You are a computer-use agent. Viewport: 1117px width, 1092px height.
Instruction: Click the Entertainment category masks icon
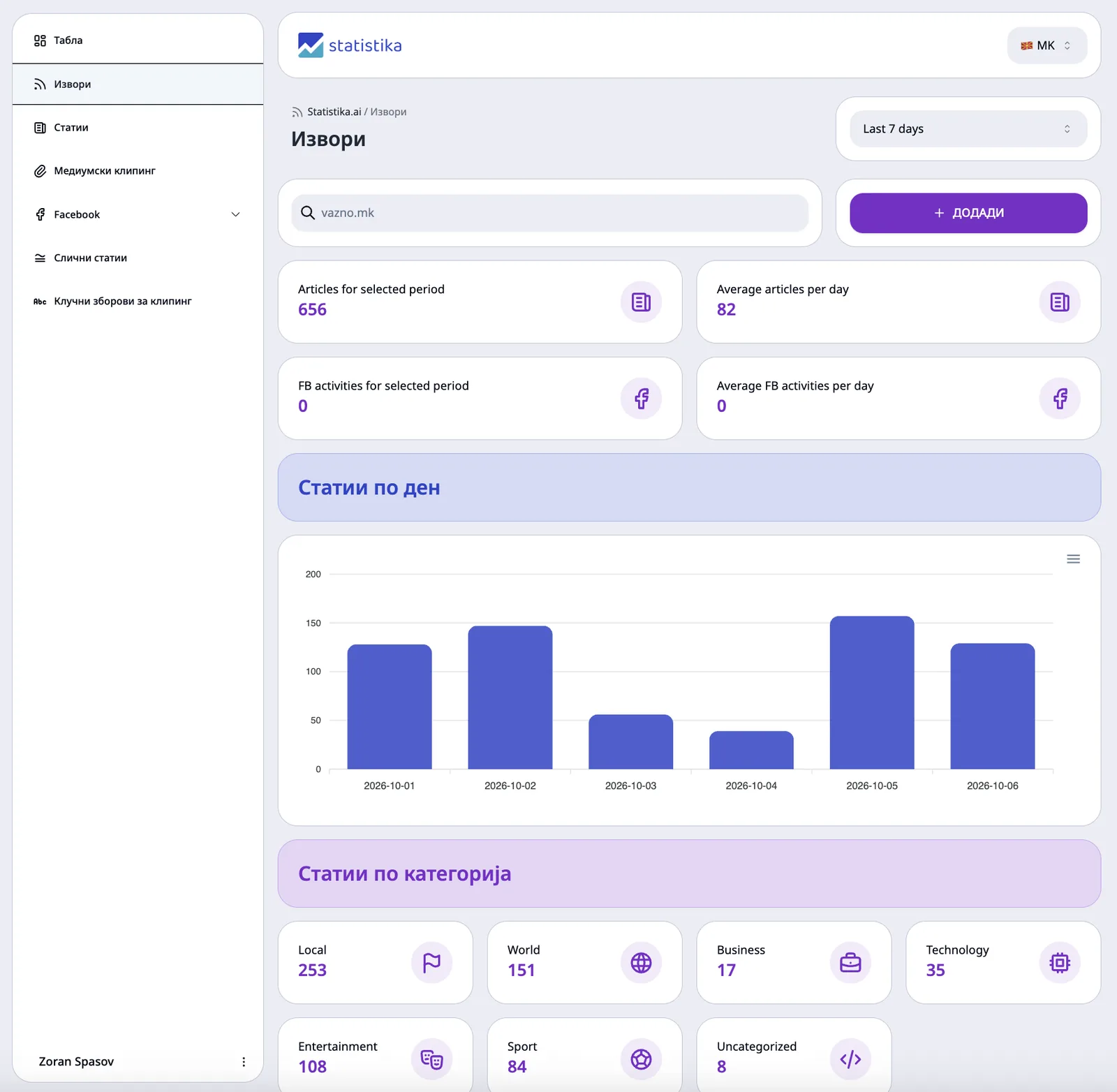[x=431, y=1059]
